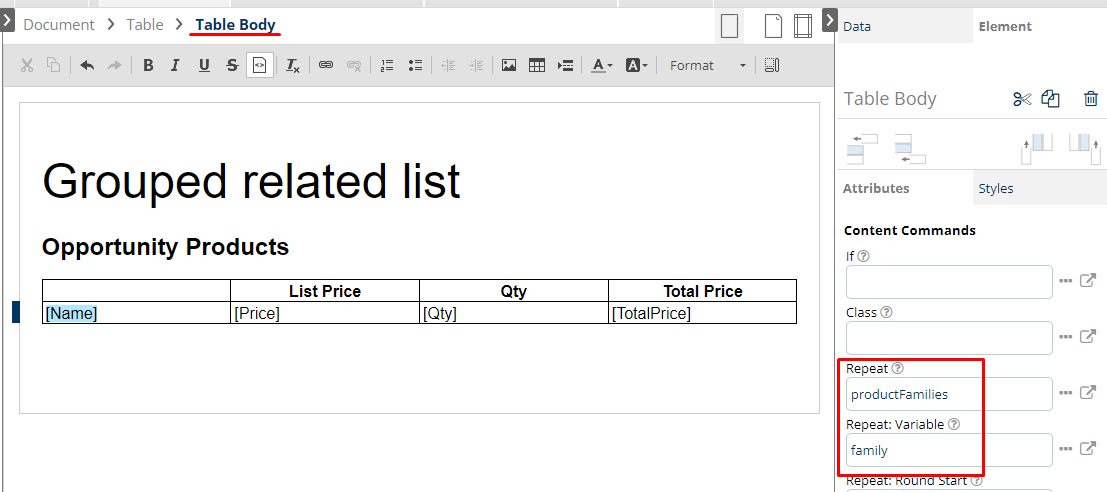Click the Remove Format icon

(292, 65)
